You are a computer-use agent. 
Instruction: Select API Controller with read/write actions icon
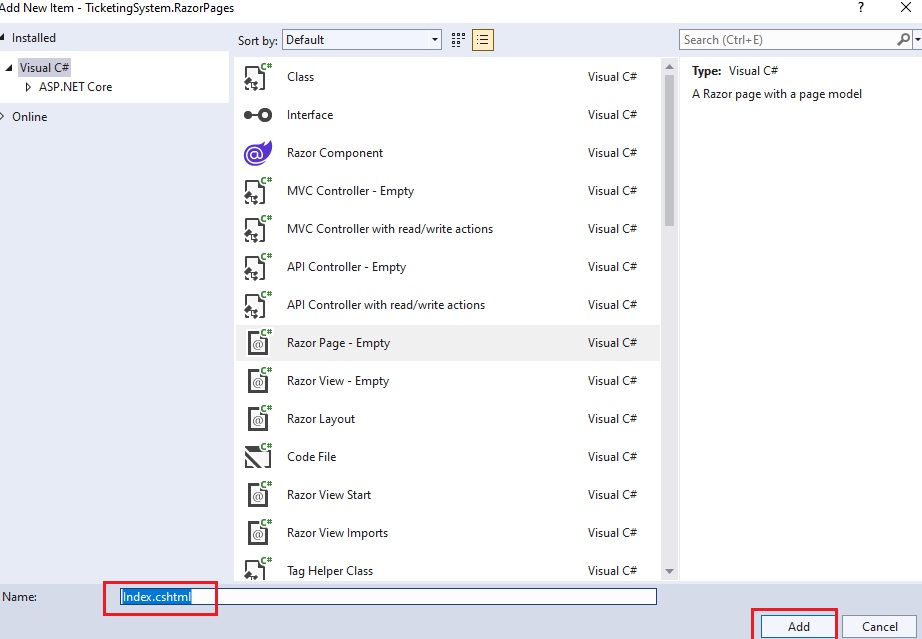point(258,305)
